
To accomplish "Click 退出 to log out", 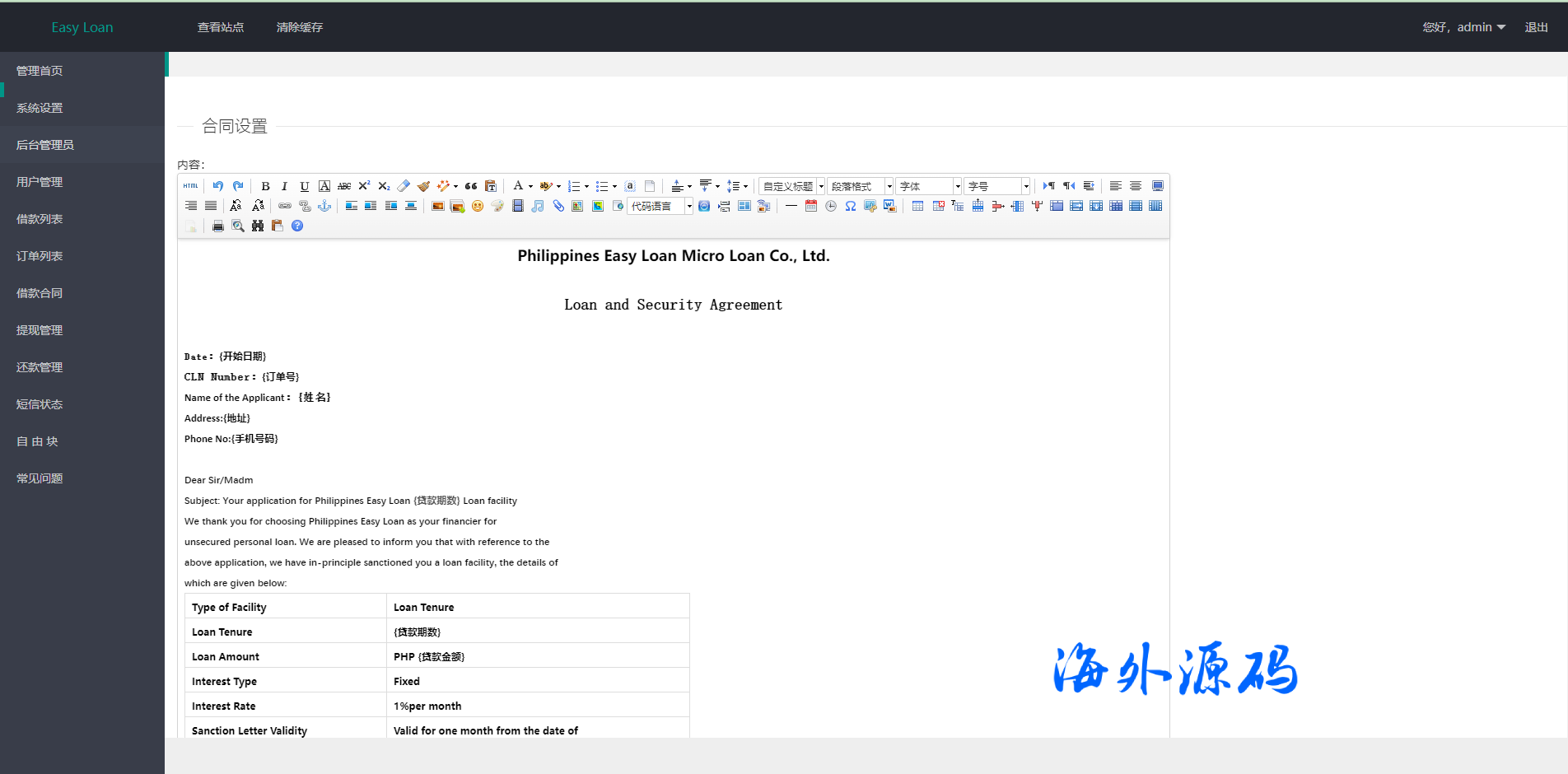I will tap(1536, 27).
